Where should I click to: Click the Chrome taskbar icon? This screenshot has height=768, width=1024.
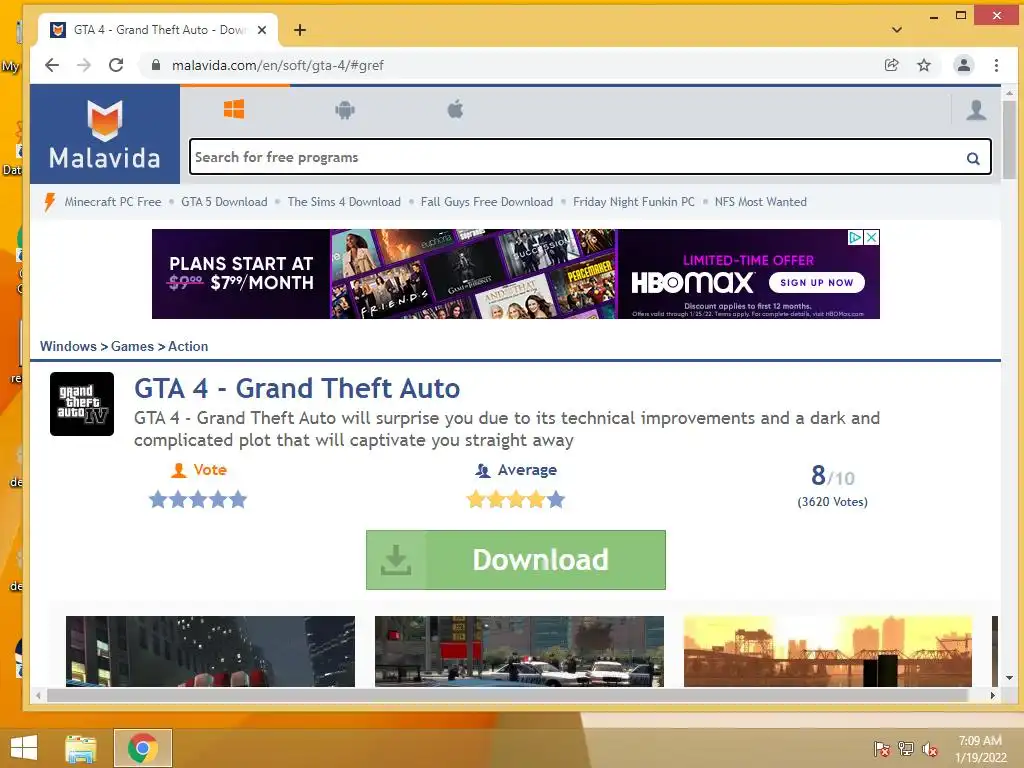[142, 748]
